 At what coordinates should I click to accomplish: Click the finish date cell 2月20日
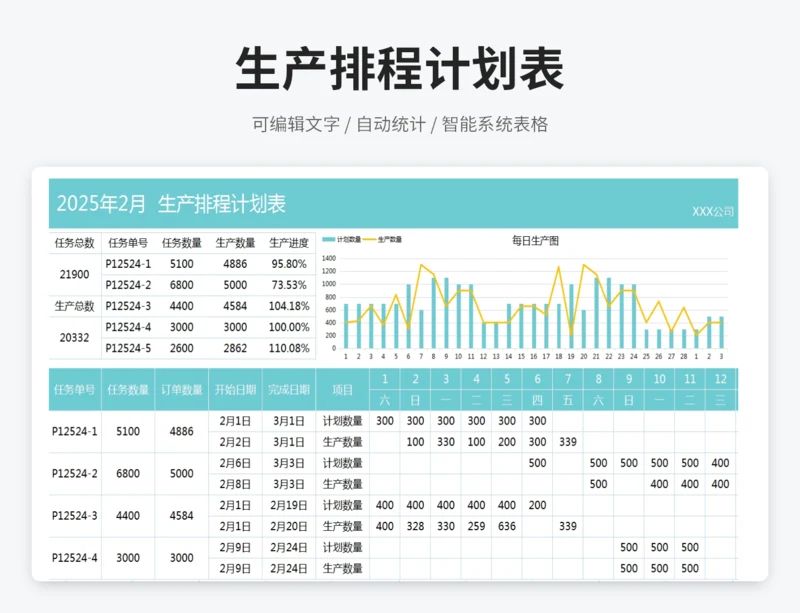click(289, 526)
